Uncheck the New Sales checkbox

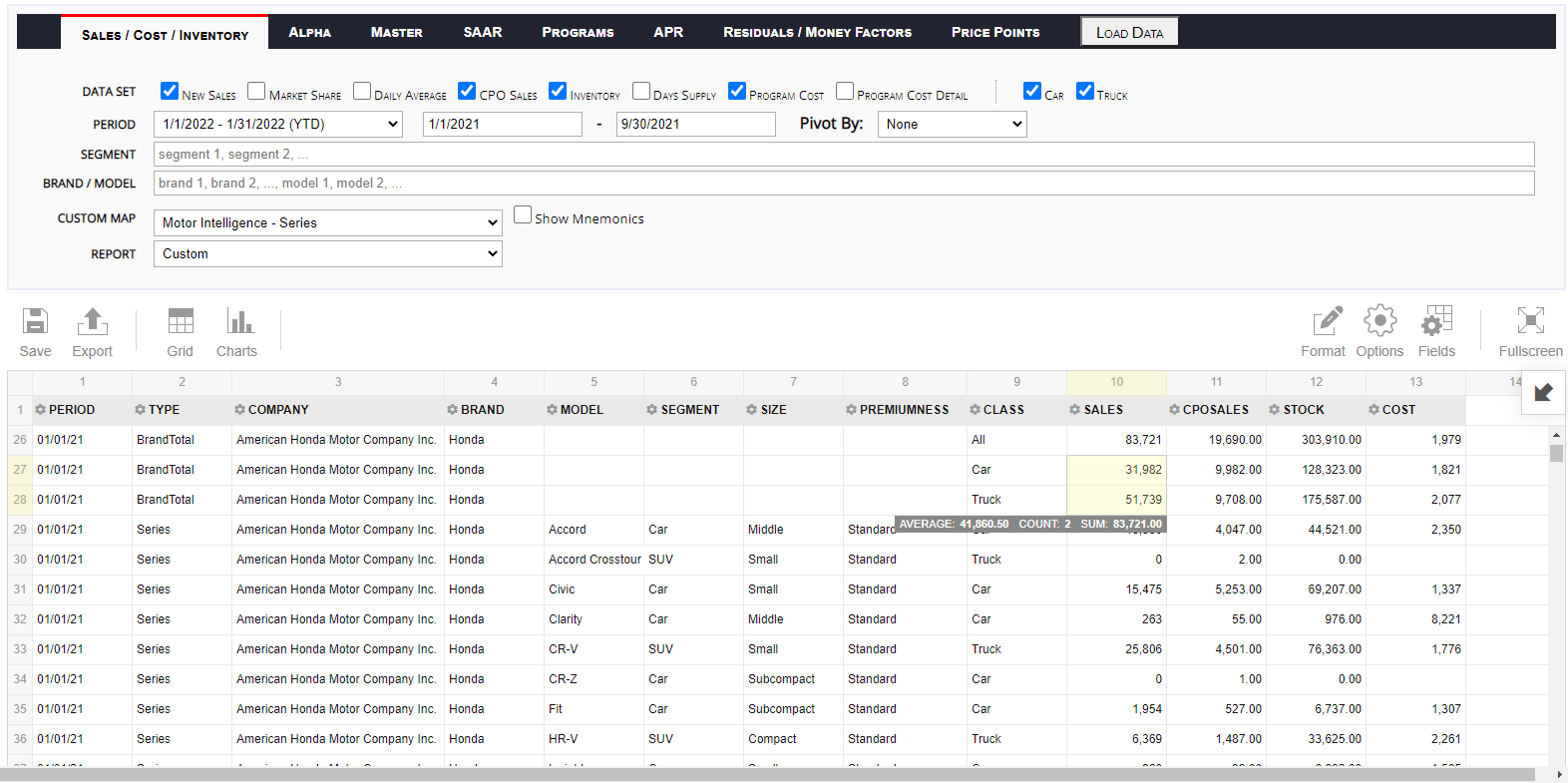point(170,91)
